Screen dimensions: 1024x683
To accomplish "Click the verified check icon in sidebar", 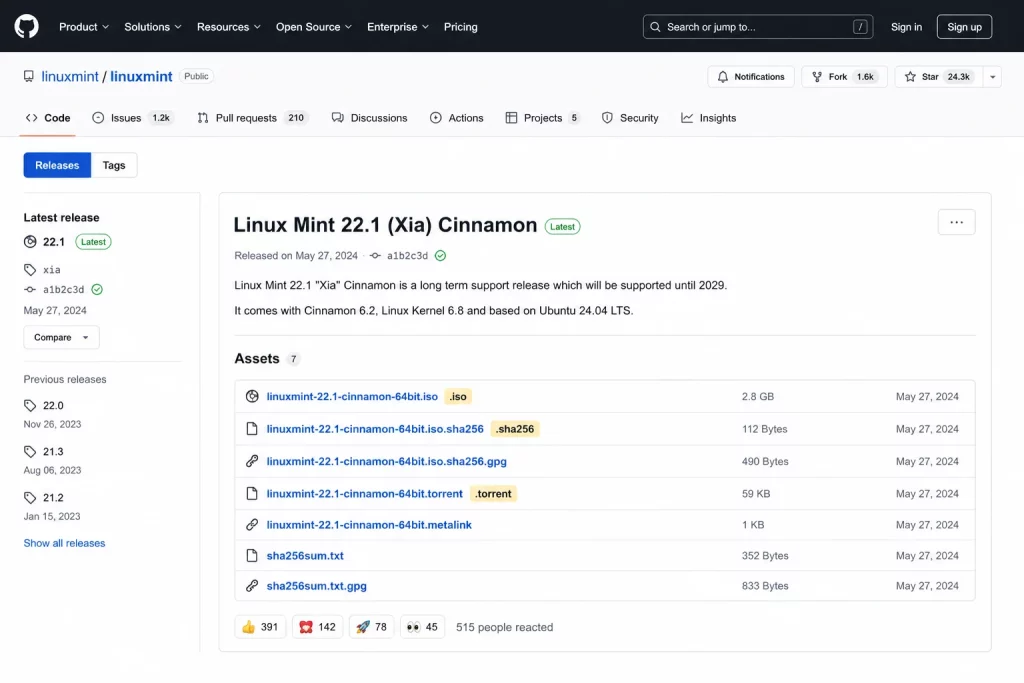I will 97,289.
